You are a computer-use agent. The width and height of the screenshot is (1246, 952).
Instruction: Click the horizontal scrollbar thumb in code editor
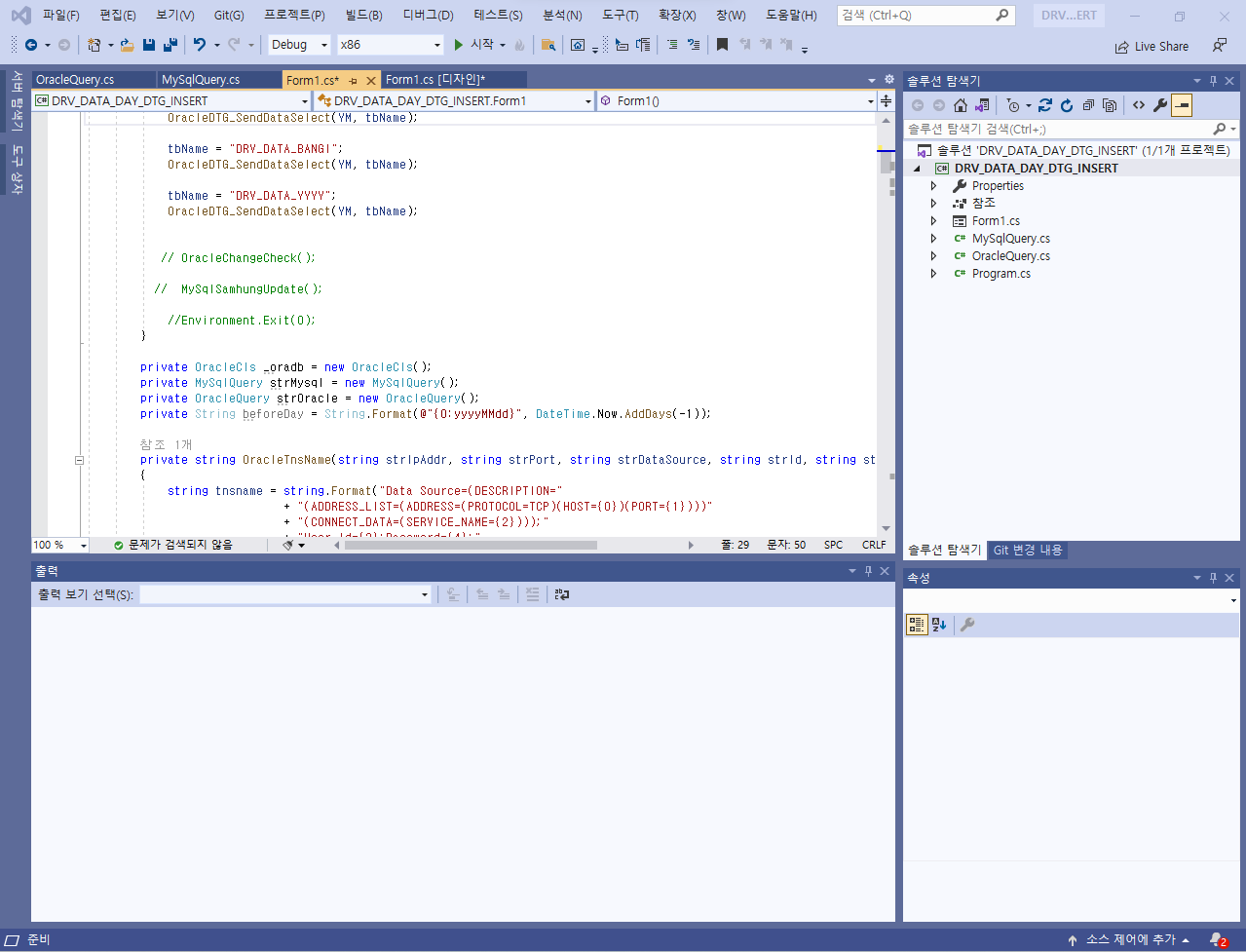[471, 545]
